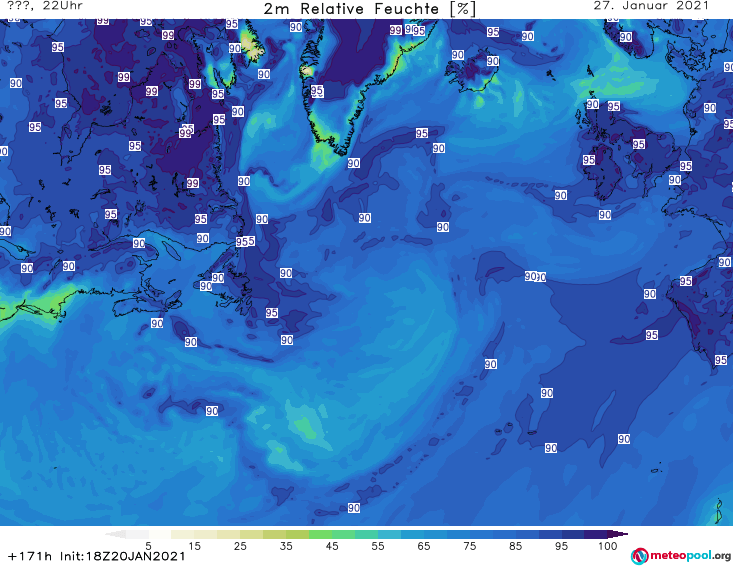Click the '85' label on the color bar
This screenshot has height=566, width=733.
515,546
